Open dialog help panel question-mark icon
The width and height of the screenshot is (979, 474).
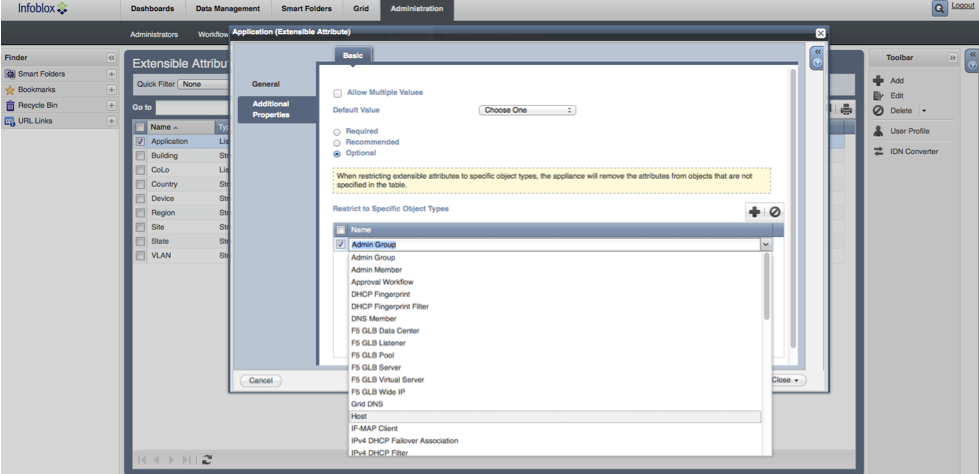(817, 63)
